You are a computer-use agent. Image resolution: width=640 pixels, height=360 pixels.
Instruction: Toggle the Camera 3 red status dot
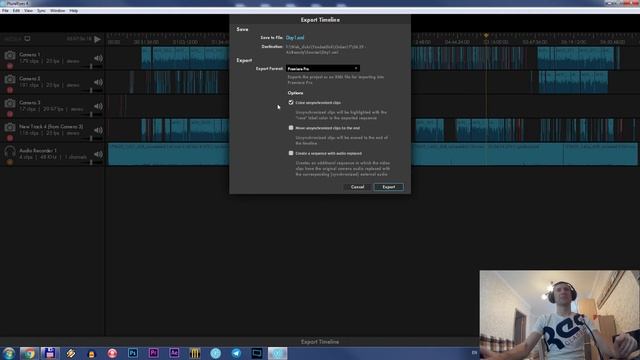[10, 114]
